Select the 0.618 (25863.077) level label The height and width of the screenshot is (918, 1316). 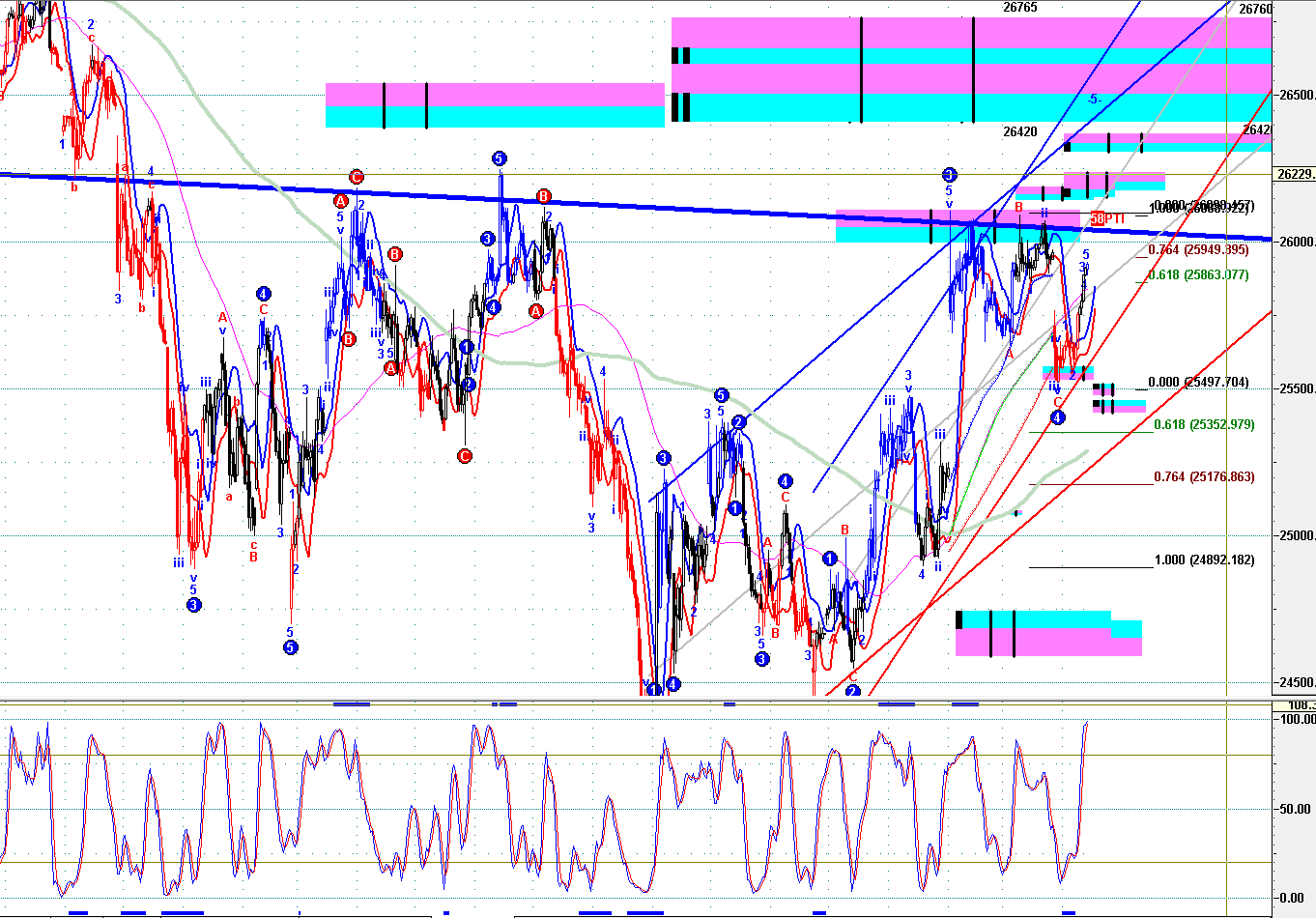(1198, 275)
